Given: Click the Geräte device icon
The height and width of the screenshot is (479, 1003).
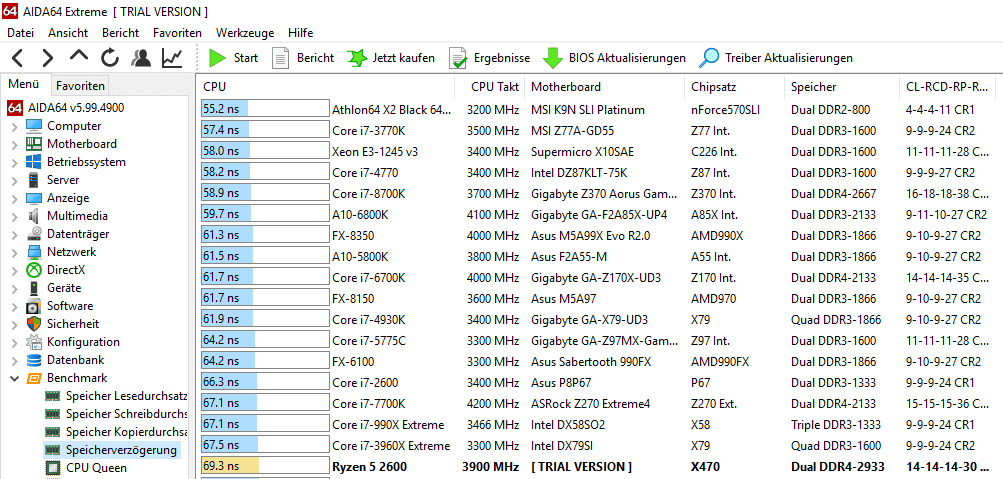Looking at the screenshot, I should (34, 288).
